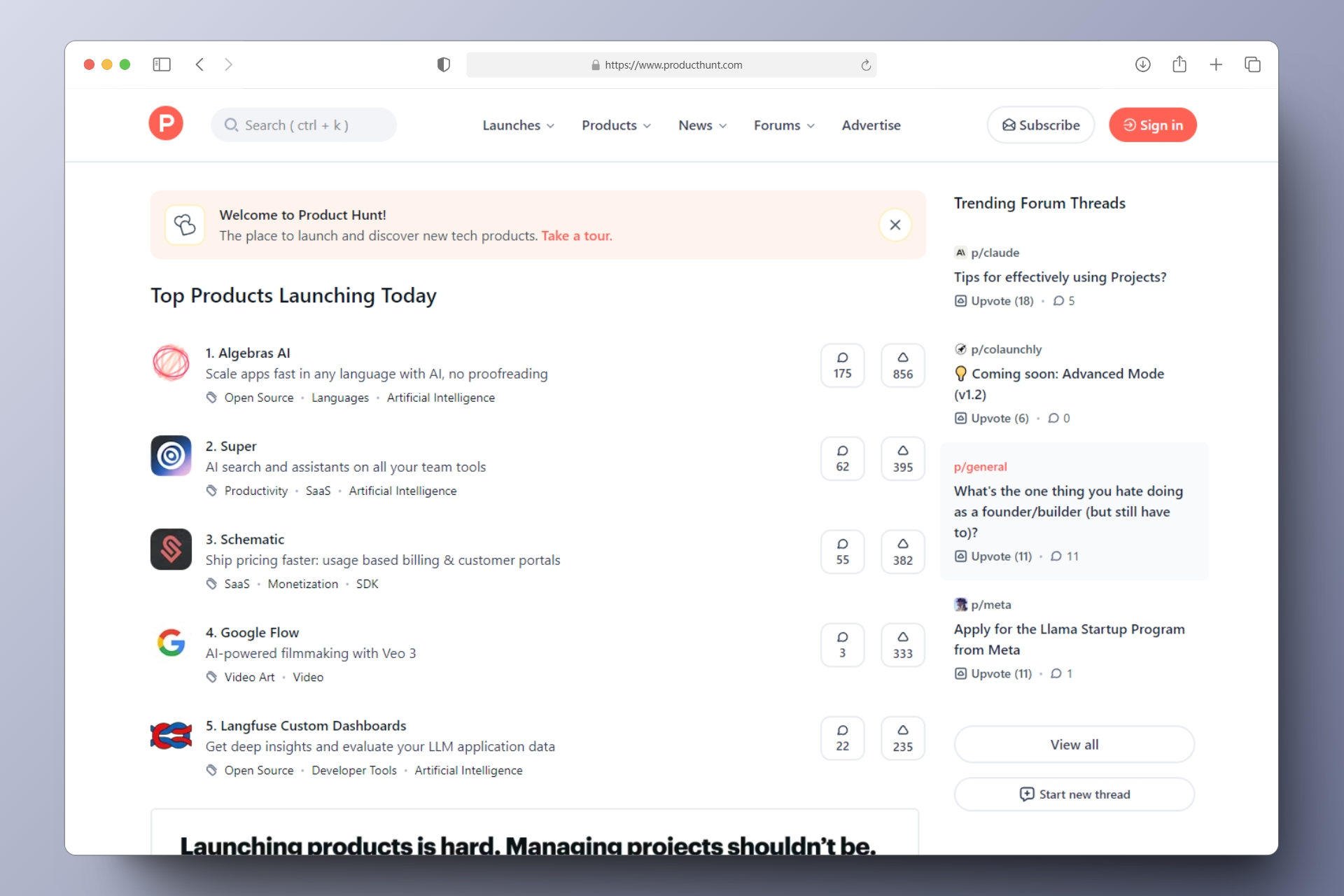
Task: Click the share icon in toolbar
Action: pyautogui.click(x=1179, y=64)
